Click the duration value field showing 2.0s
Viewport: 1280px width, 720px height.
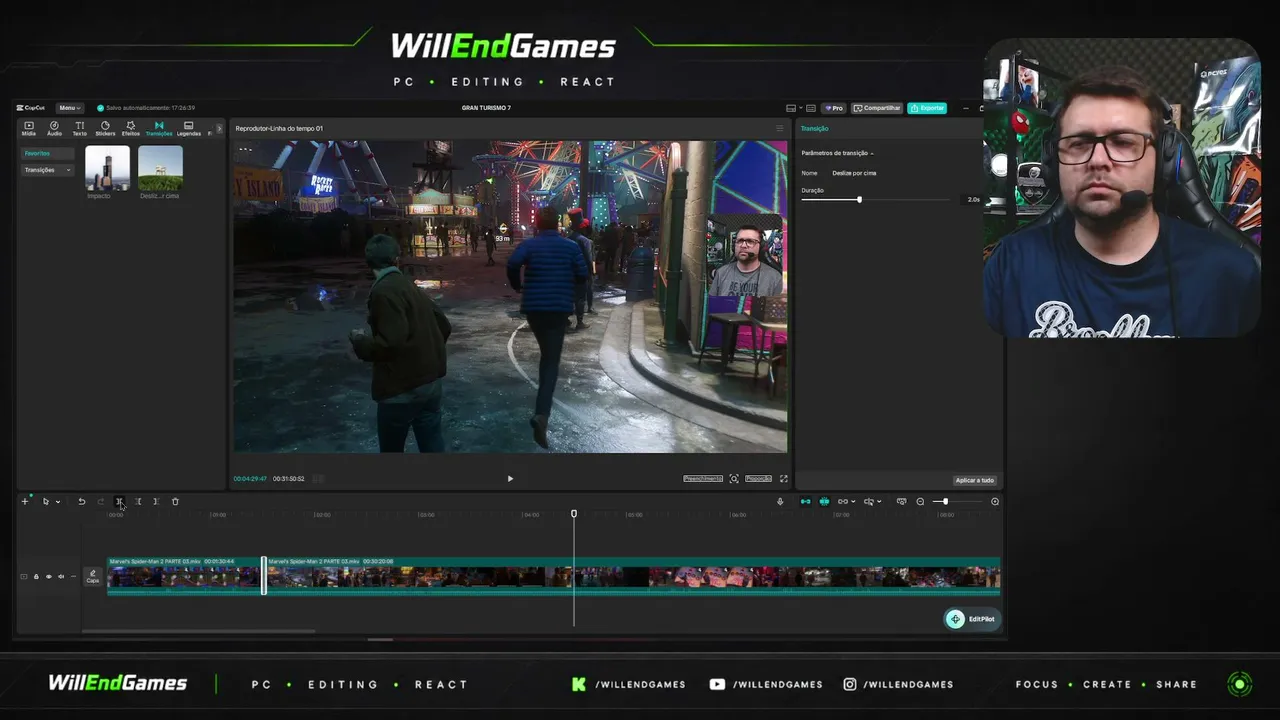(974, 200)
